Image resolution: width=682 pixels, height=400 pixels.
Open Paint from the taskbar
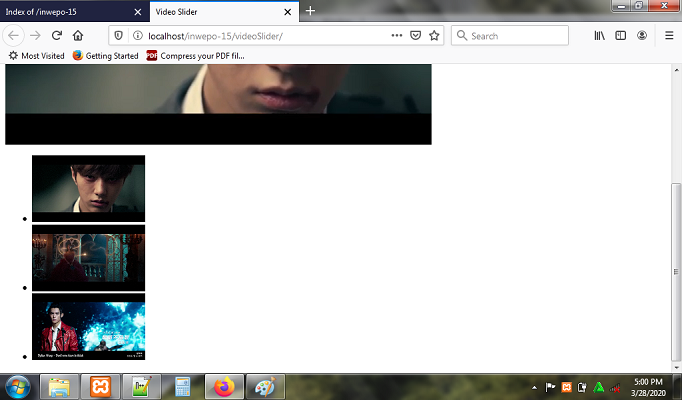(x=265, y=387)
